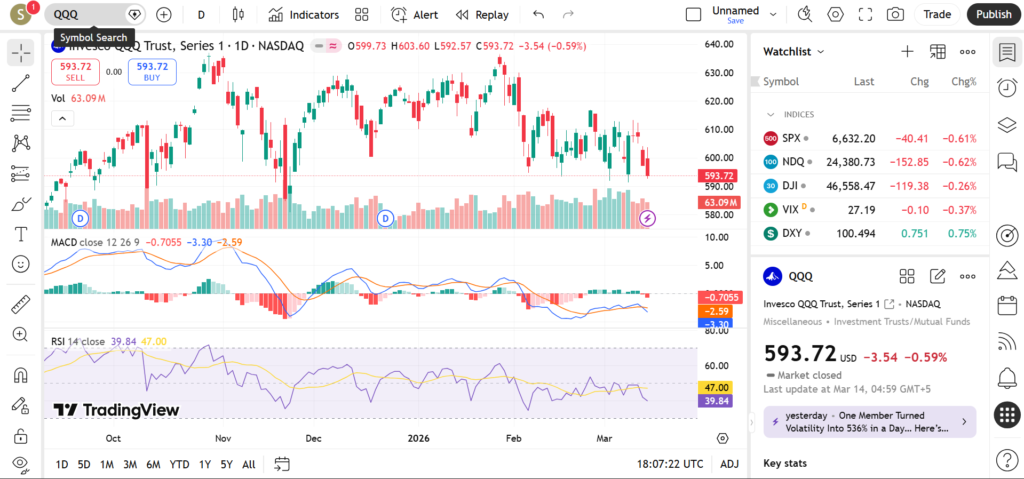1024x479 pixels.
Task: Click the QQQ symbol search field
Action: [88, 15]
